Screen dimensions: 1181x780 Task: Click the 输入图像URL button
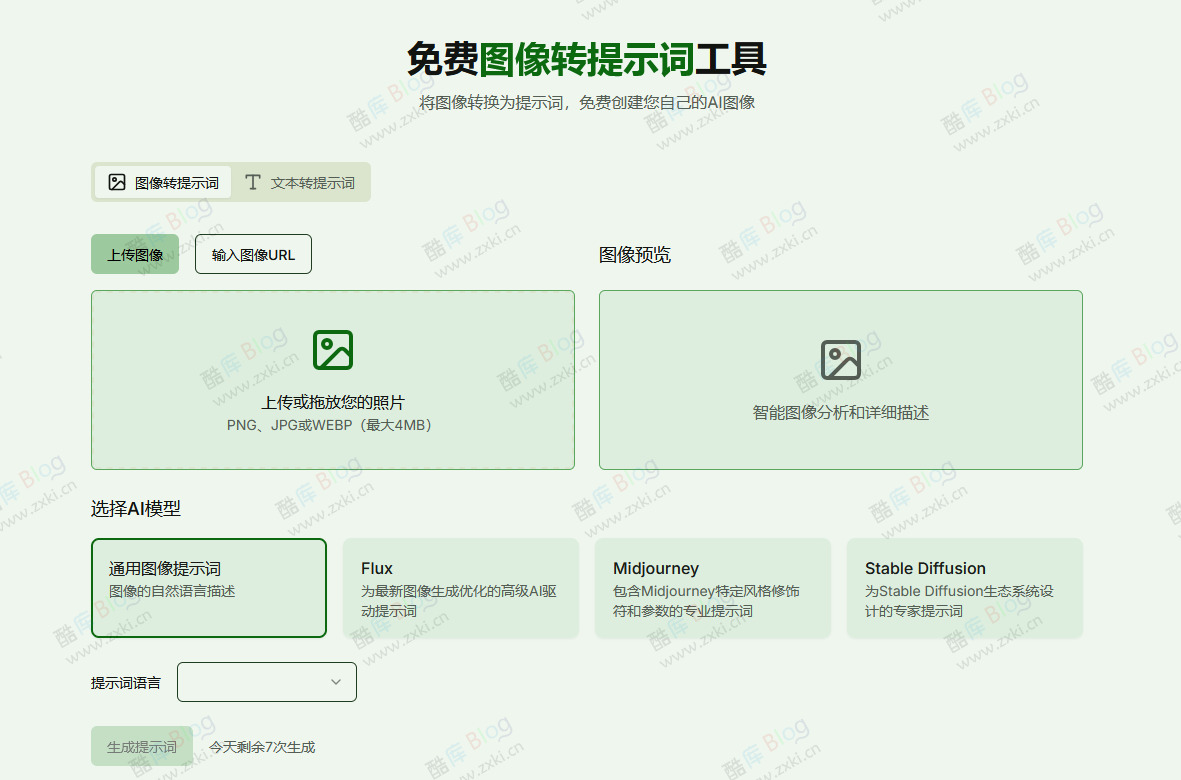pos(253,253)
